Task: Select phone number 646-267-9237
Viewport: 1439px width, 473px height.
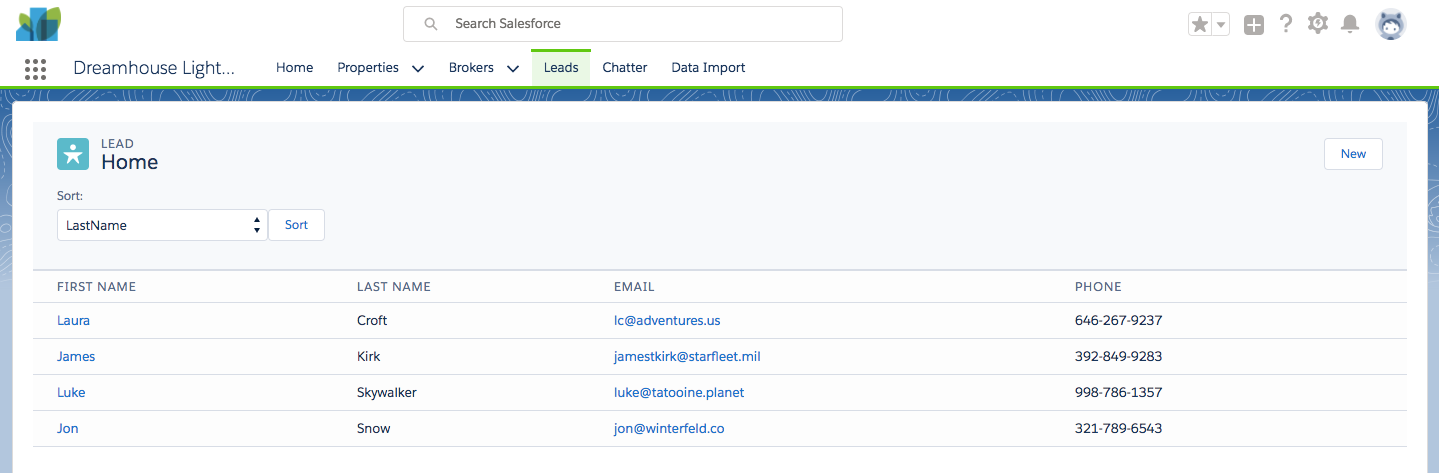Action: pyautogui.click(x=1118, y=321)
